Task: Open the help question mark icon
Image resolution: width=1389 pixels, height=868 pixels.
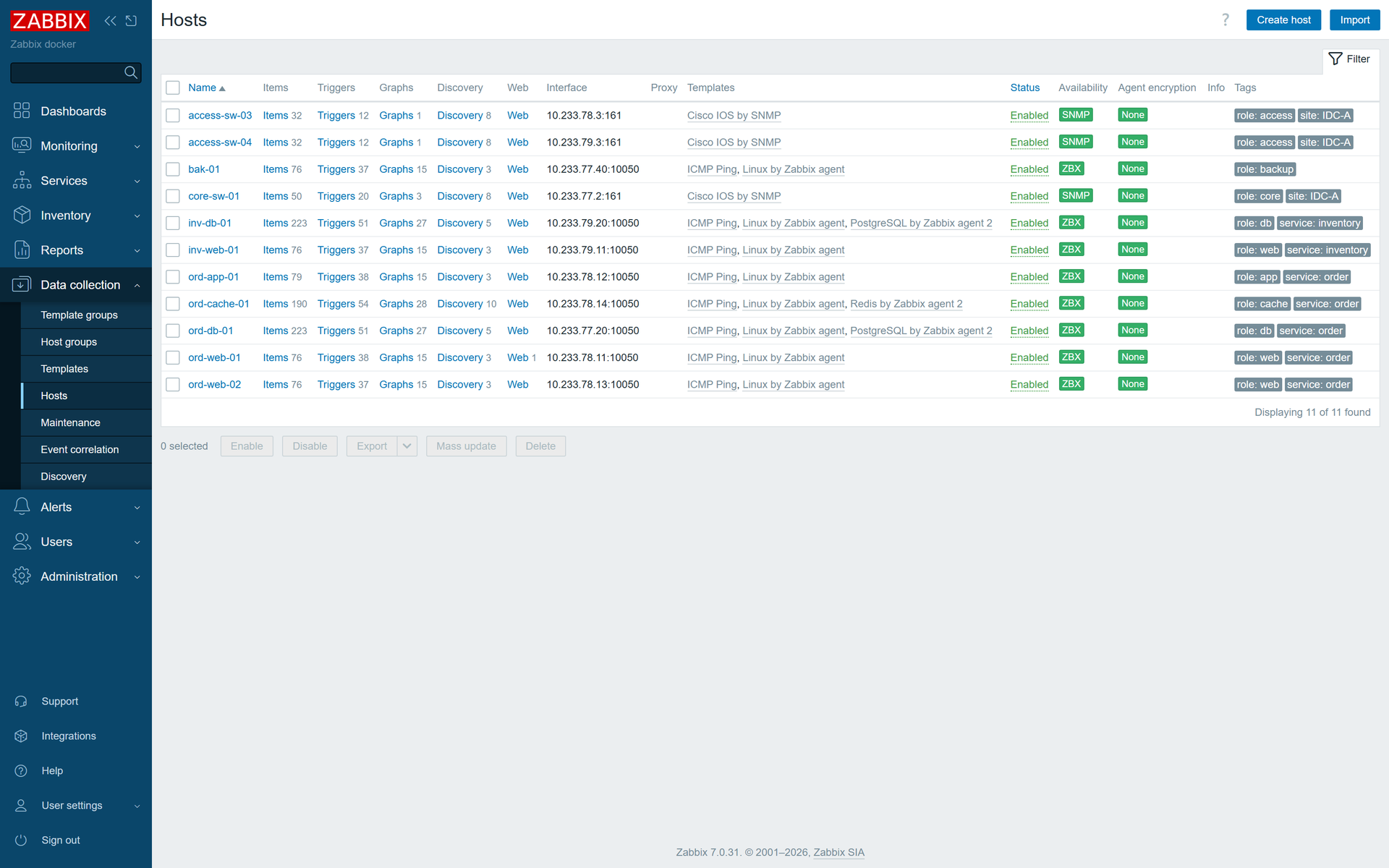Action: click(1226, 20)
